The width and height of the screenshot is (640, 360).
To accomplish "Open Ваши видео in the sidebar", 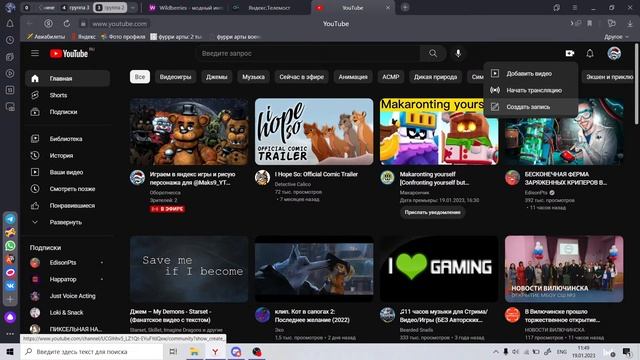I will 67,172.
